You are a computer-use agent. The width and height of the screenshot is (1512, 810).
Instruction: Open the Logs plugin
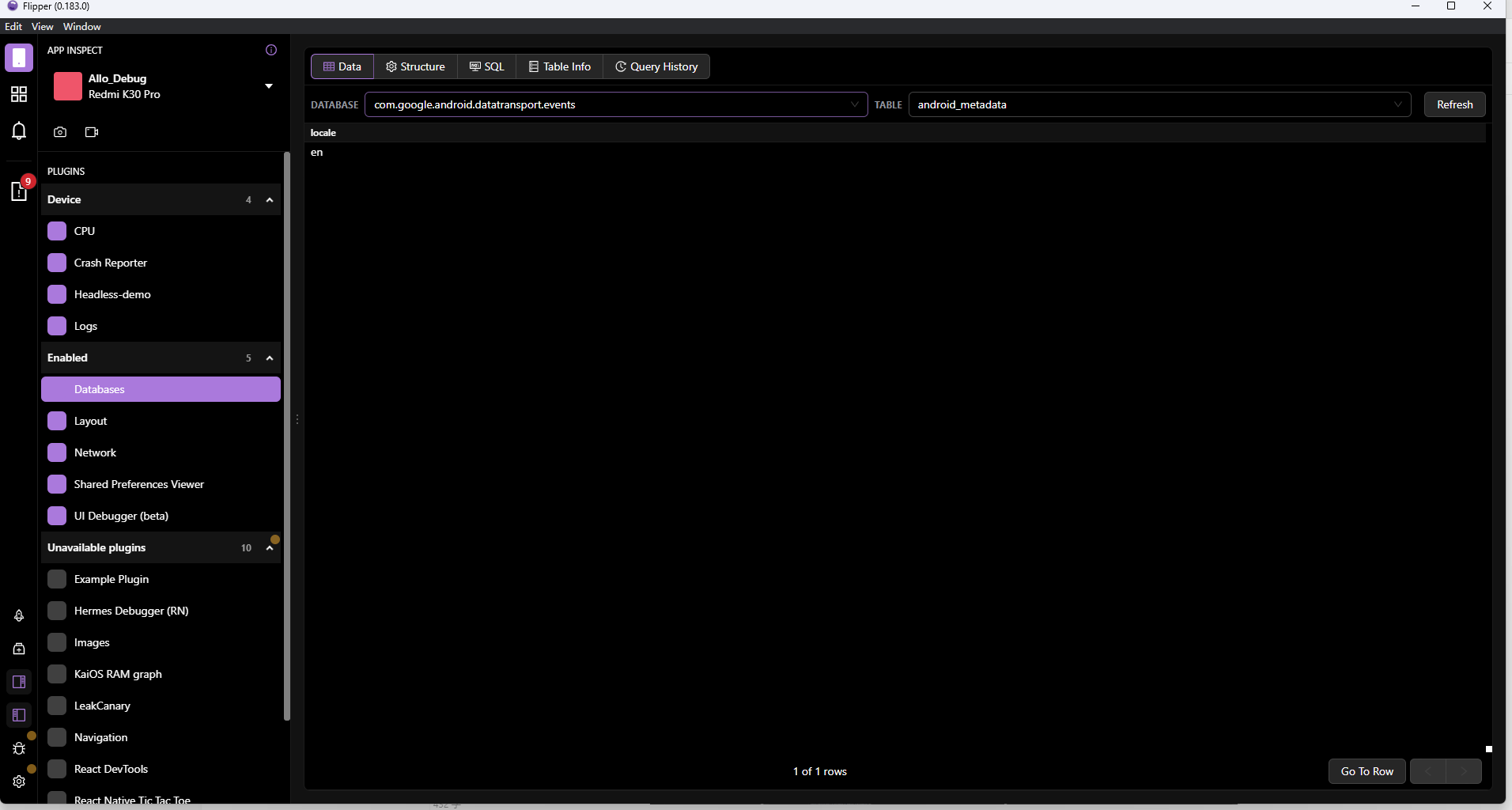(x=161, y=326)
